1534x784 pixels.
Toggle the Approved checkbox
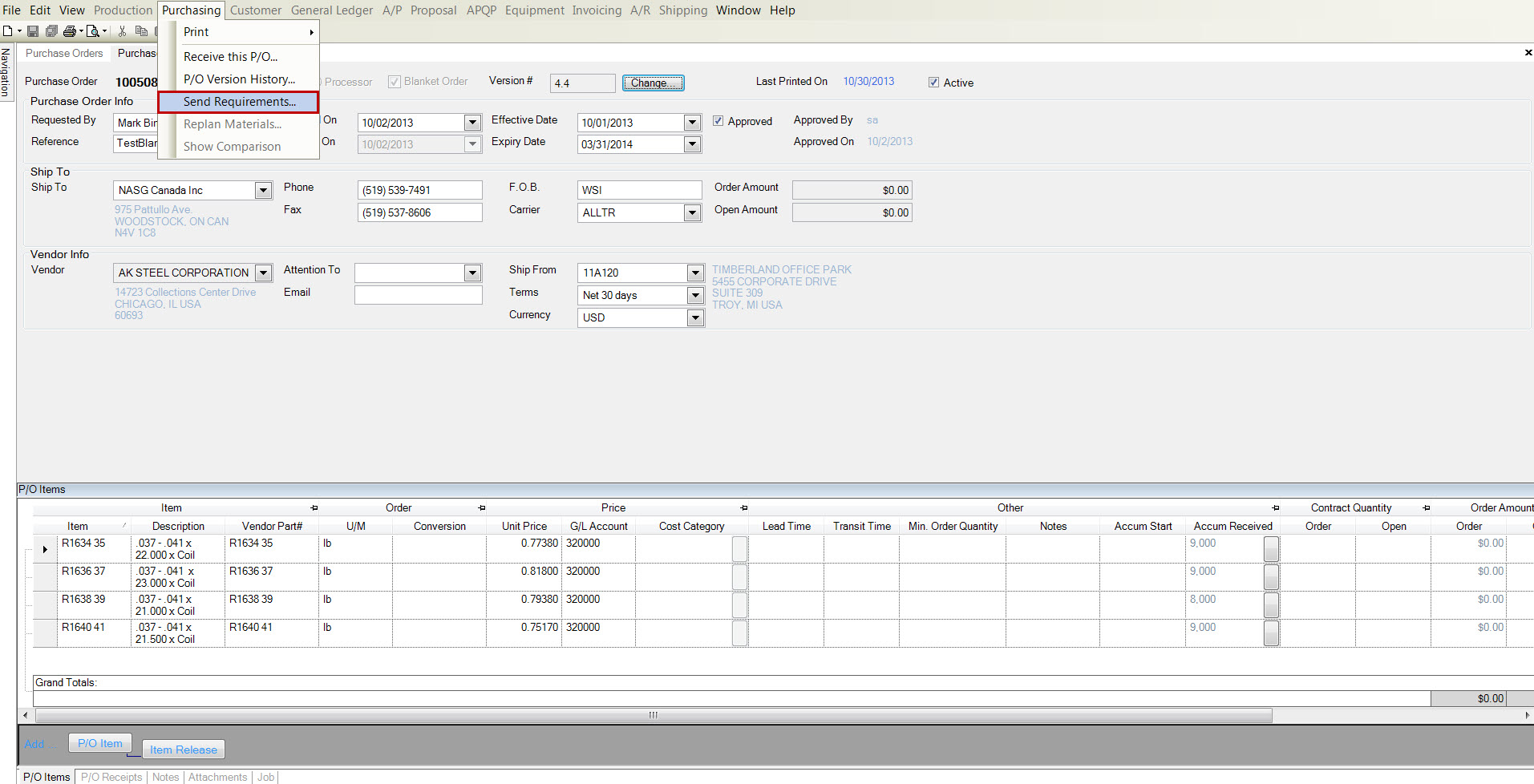(718, 121)
